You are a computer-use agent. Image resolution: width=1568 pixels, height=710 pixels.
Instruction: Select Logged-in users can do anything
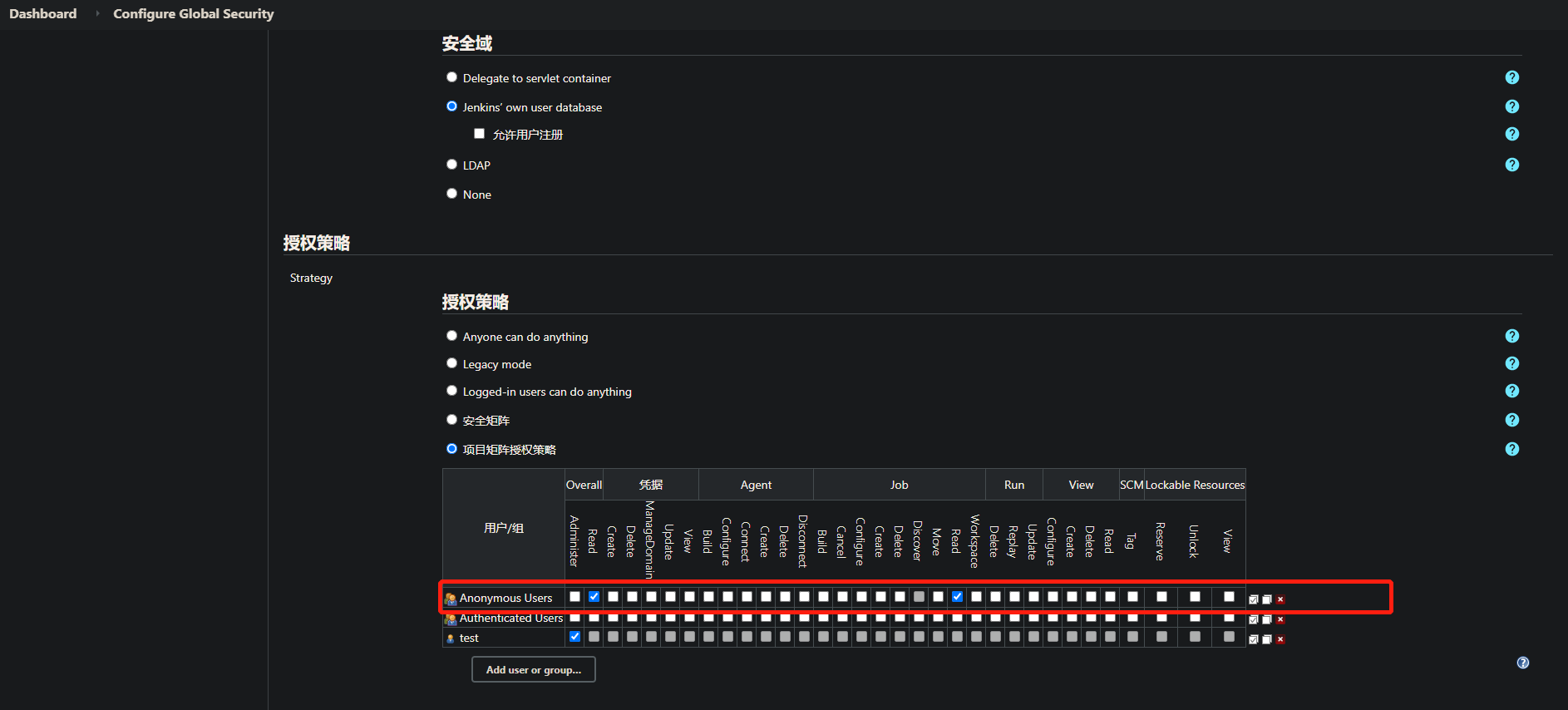(451, 391)
